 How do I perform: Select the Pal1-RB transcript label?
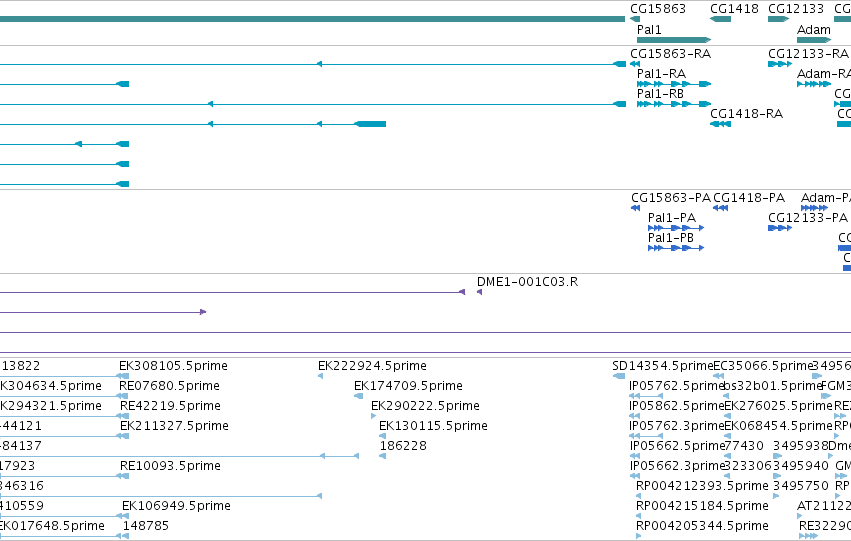click(660, 94)
